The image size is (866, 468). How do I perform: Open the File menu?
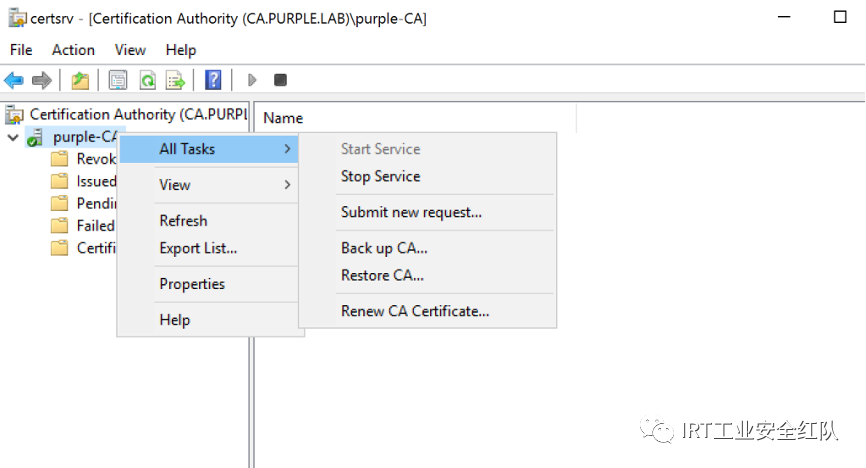21,50
